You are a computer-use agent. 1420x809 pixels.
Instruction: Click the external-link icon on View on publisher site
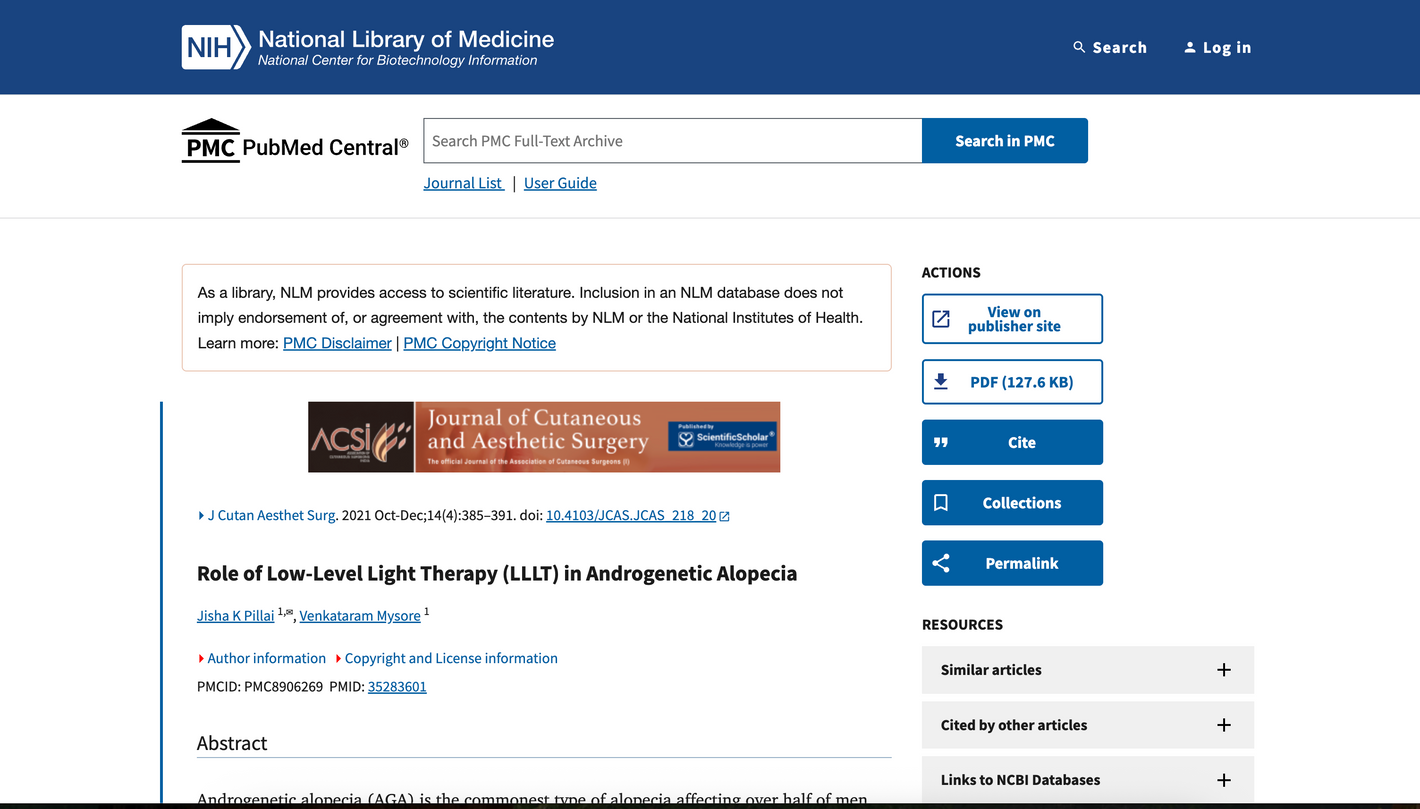pyautogui.click(x=941, y=319)
